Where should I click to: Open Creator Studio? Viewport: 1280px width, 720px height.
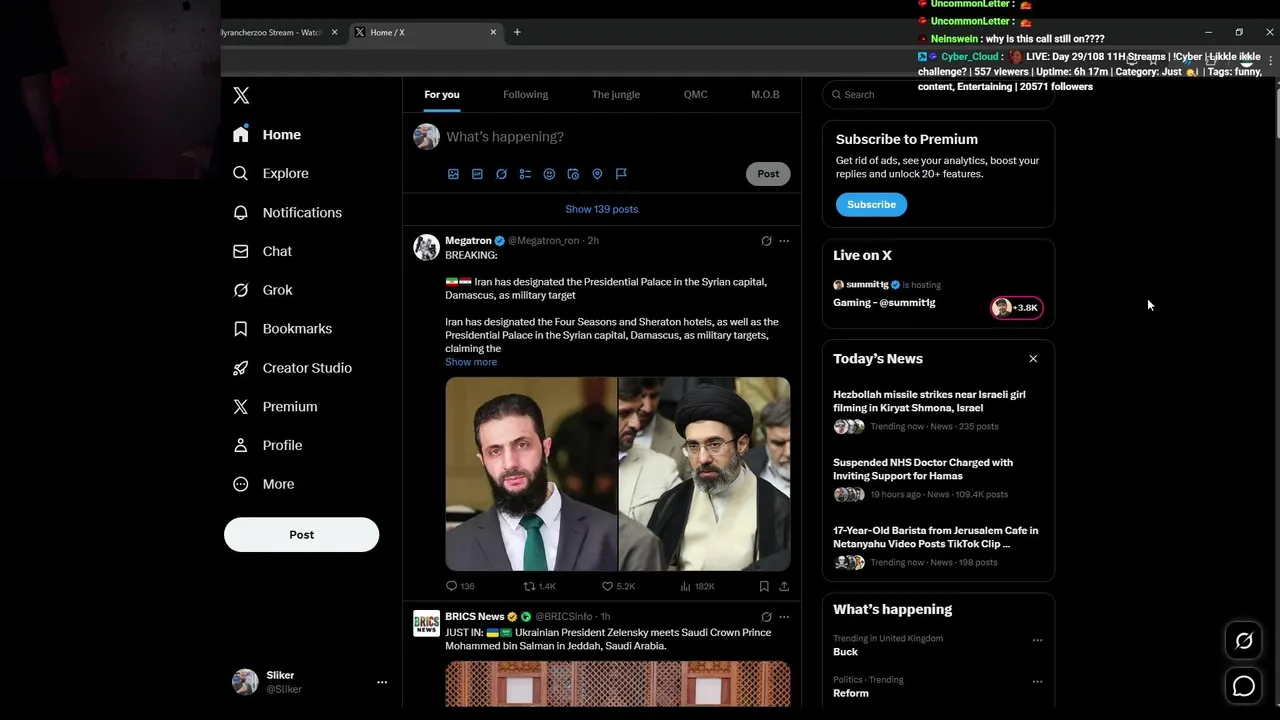coord(292,368)
